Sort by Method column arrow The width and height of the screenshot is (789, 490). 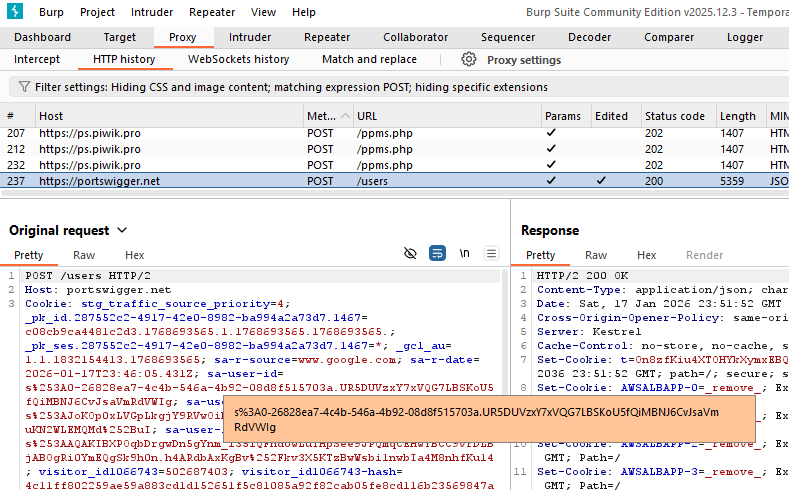click(345, 116)
